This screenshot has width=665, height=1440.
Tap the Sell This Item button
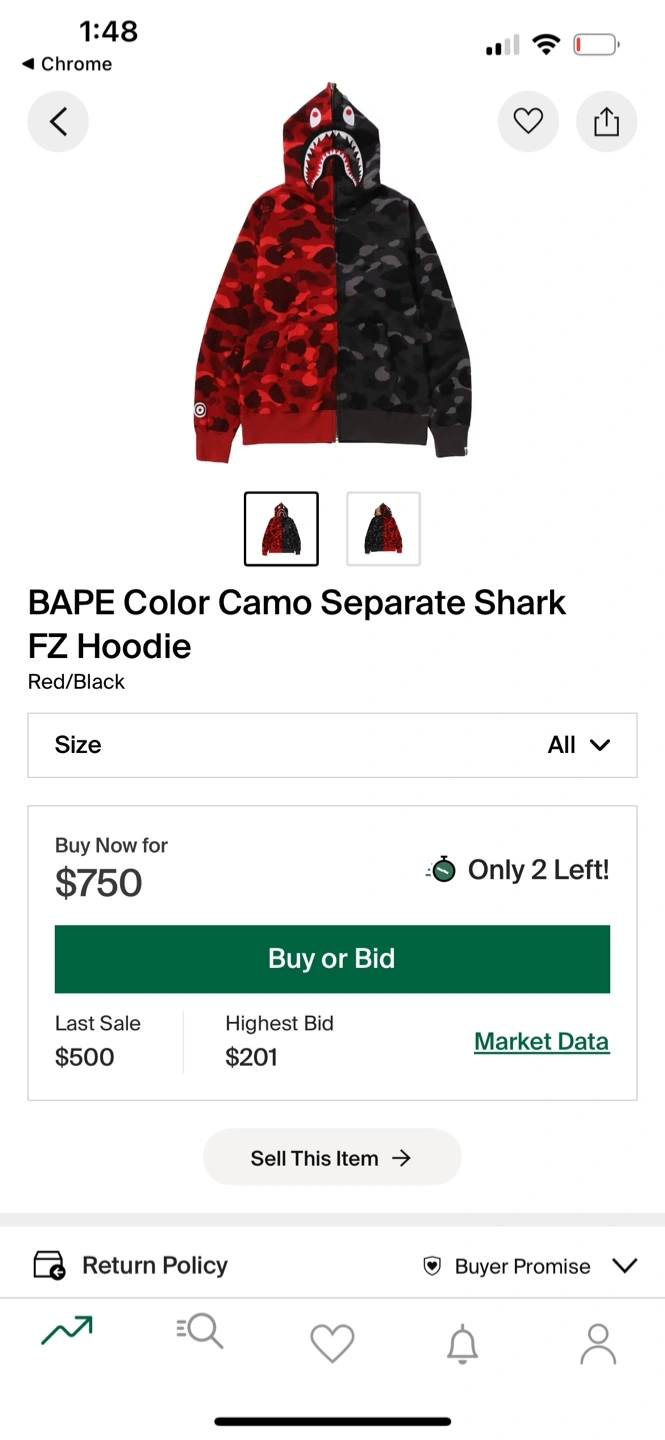pos(332,1158)
